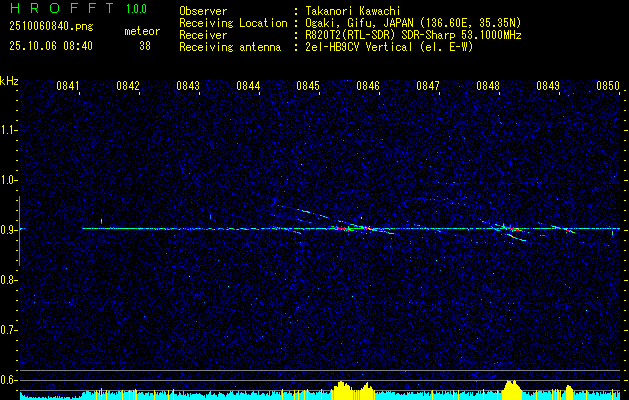Click the HROFFT 1.0.0 title text

[78, 8]
